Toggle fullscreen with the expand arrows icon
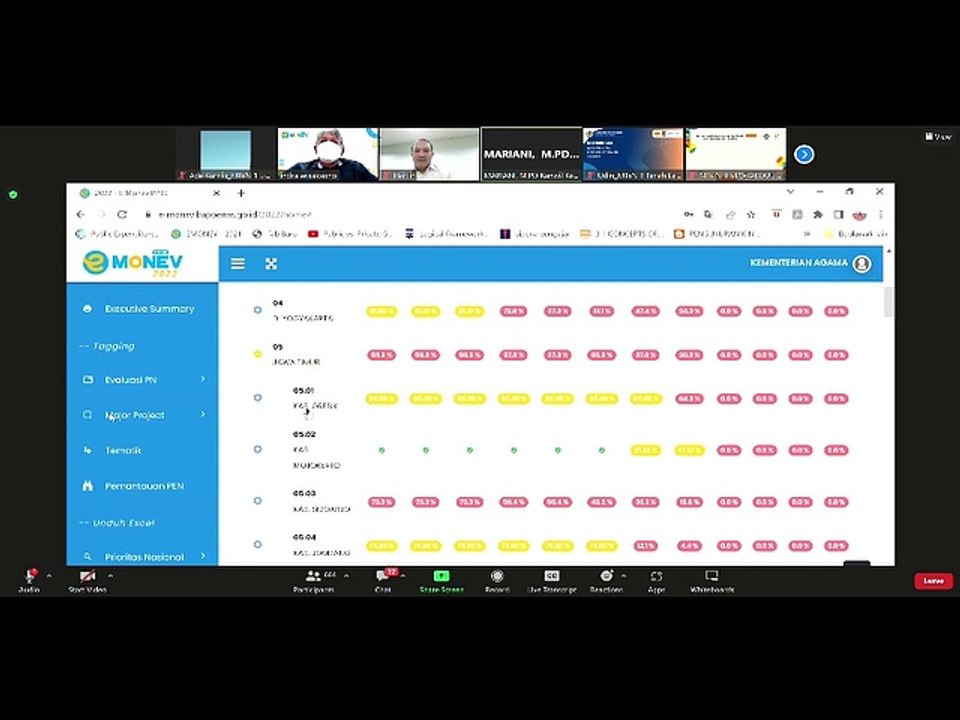The width and height of the screenshot is (960, 720). 271,264
